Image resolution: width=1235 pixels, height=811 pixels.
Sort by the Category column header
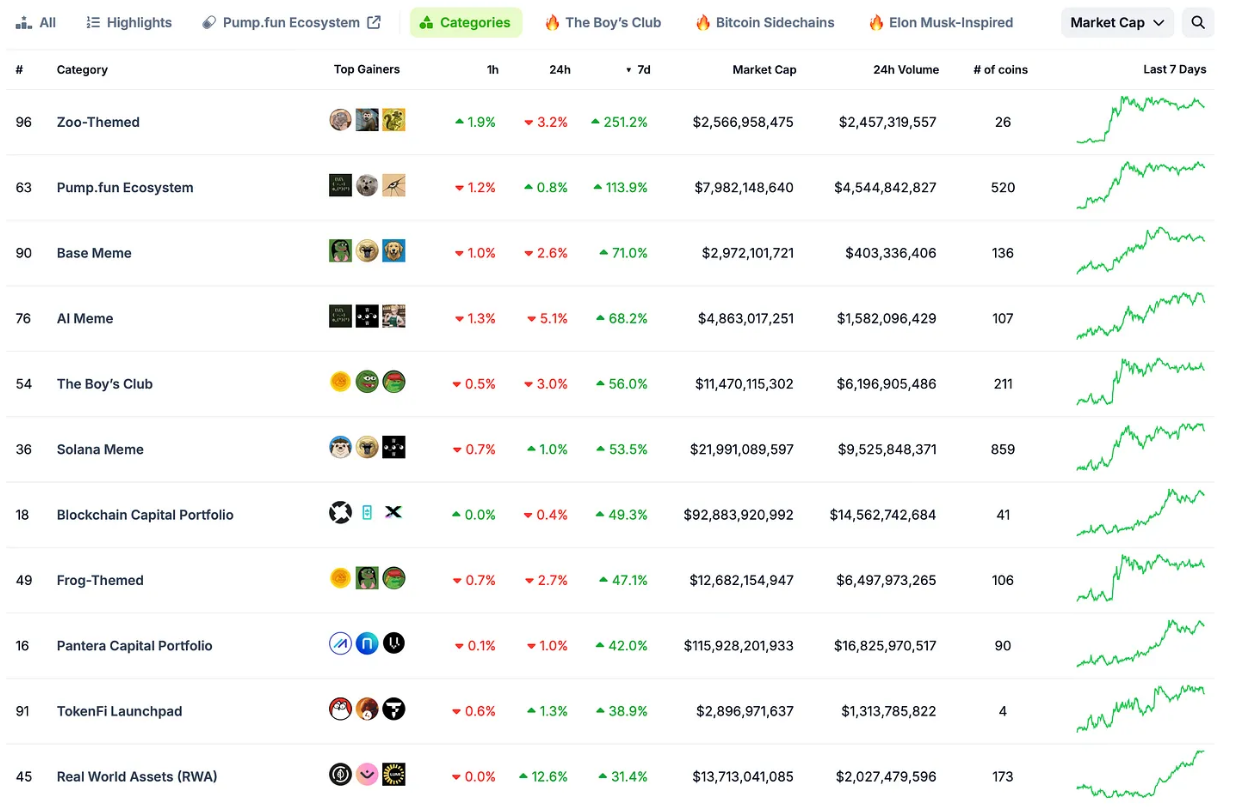pyautogui.click(x=82, y=70)
